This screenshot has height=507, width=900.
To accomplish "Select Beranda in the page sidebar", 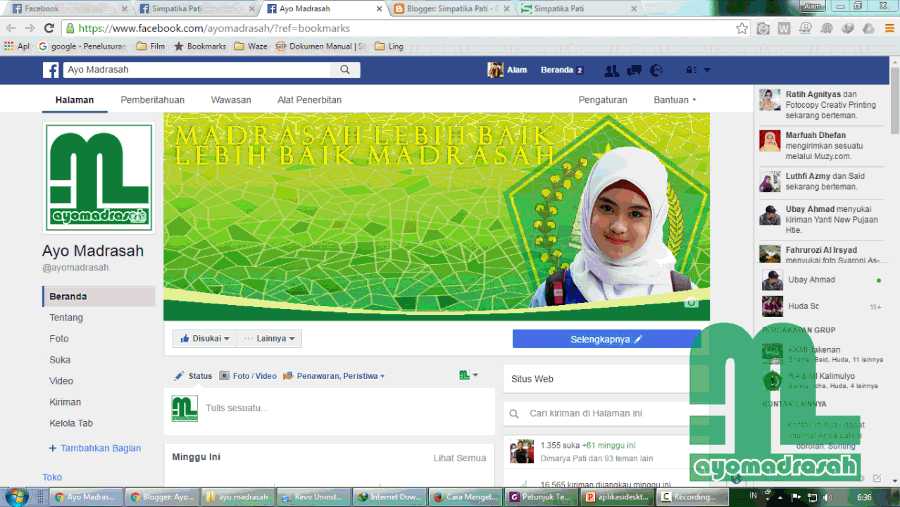I will tap(99, 296).
